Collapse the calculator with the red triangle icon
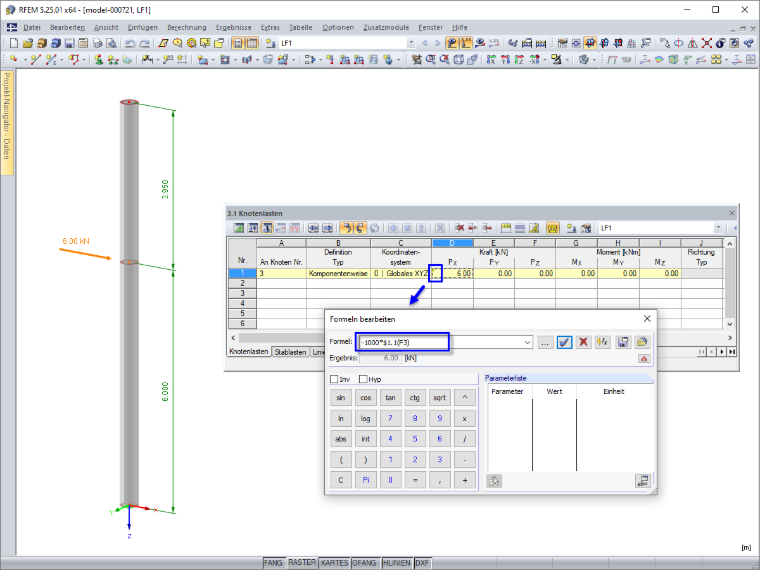Image resolution: width=760 pixels, height=570 pixels. point(644,359)
